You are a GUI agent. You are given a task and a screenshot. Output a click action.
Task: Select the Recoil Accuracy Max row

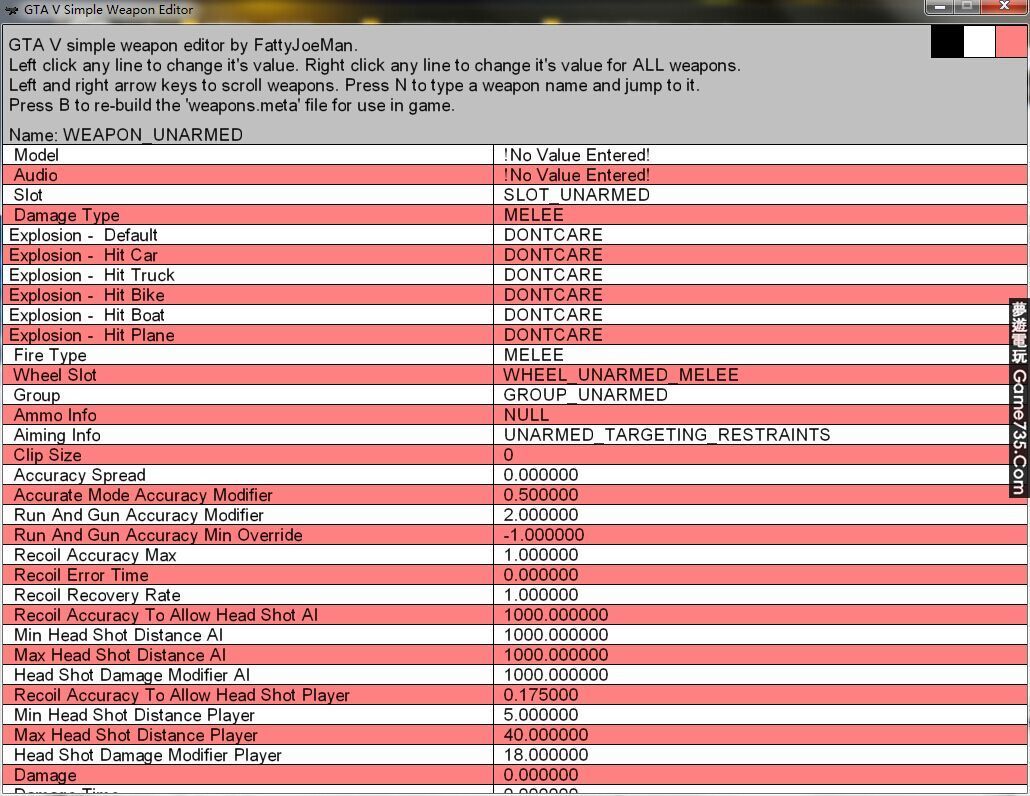(515, 556)
